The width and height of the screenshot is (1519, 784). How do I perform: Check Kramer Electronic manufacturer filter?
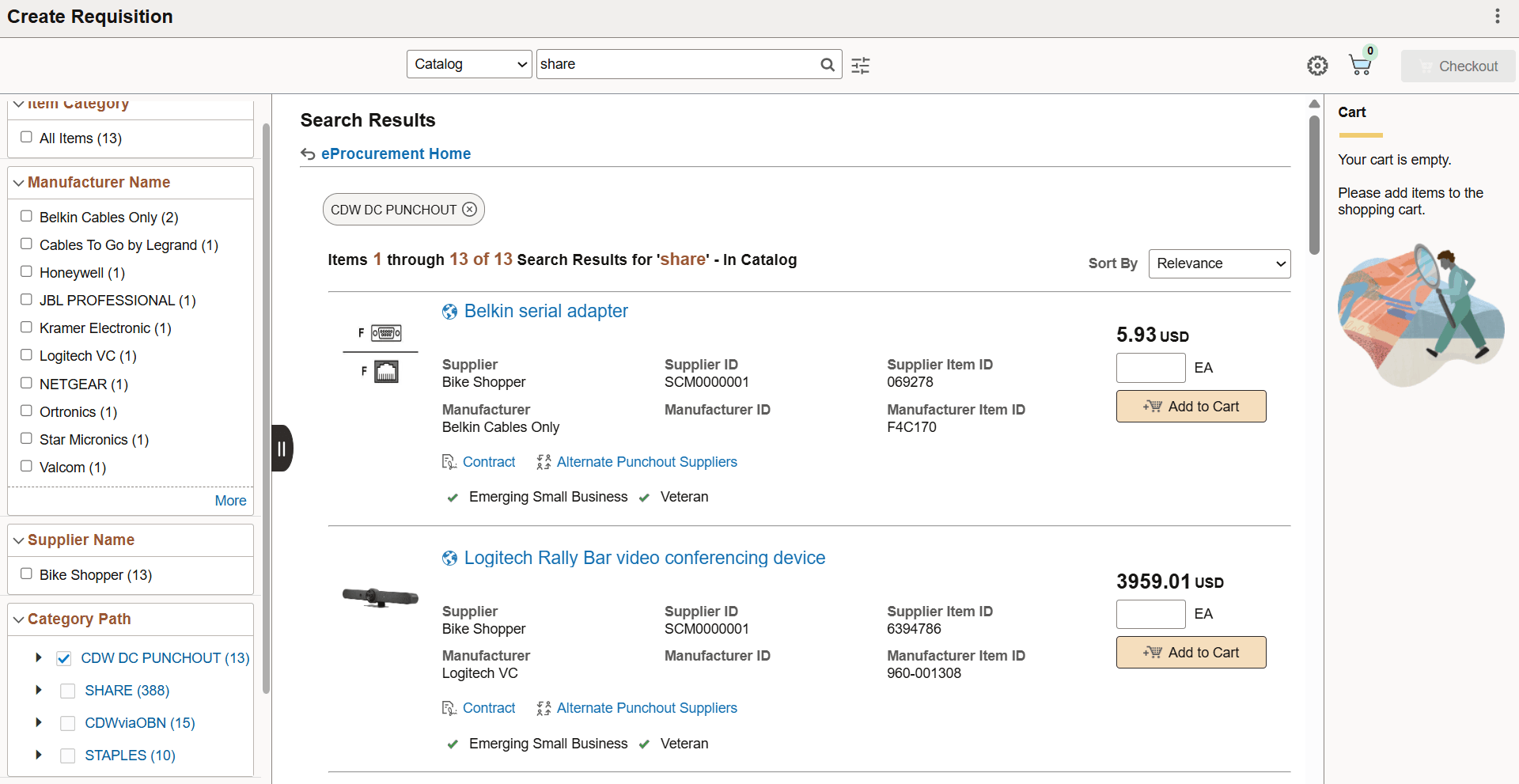(26, 327)
